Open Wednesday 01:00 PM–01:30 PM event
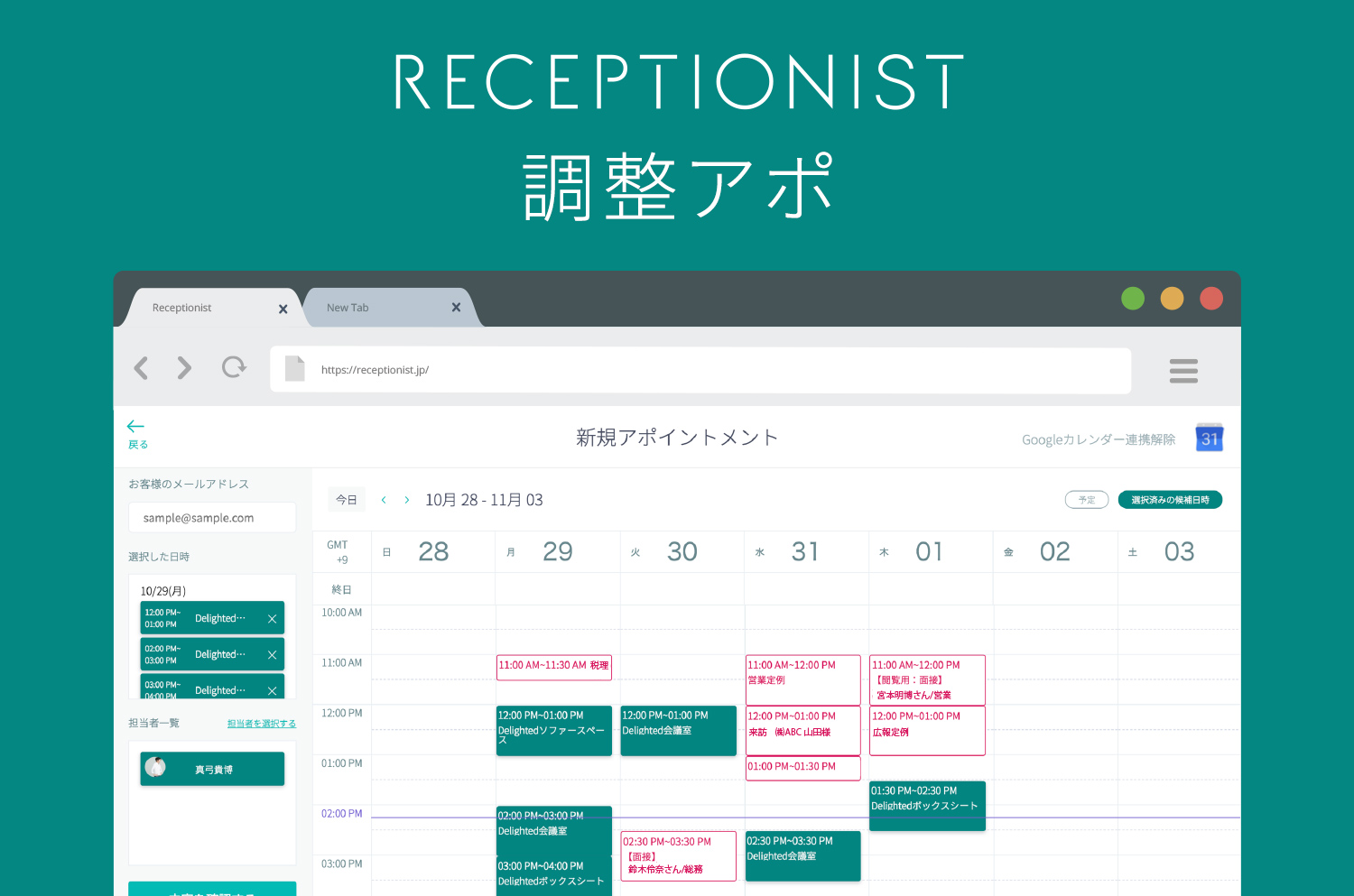 [803, 768]
